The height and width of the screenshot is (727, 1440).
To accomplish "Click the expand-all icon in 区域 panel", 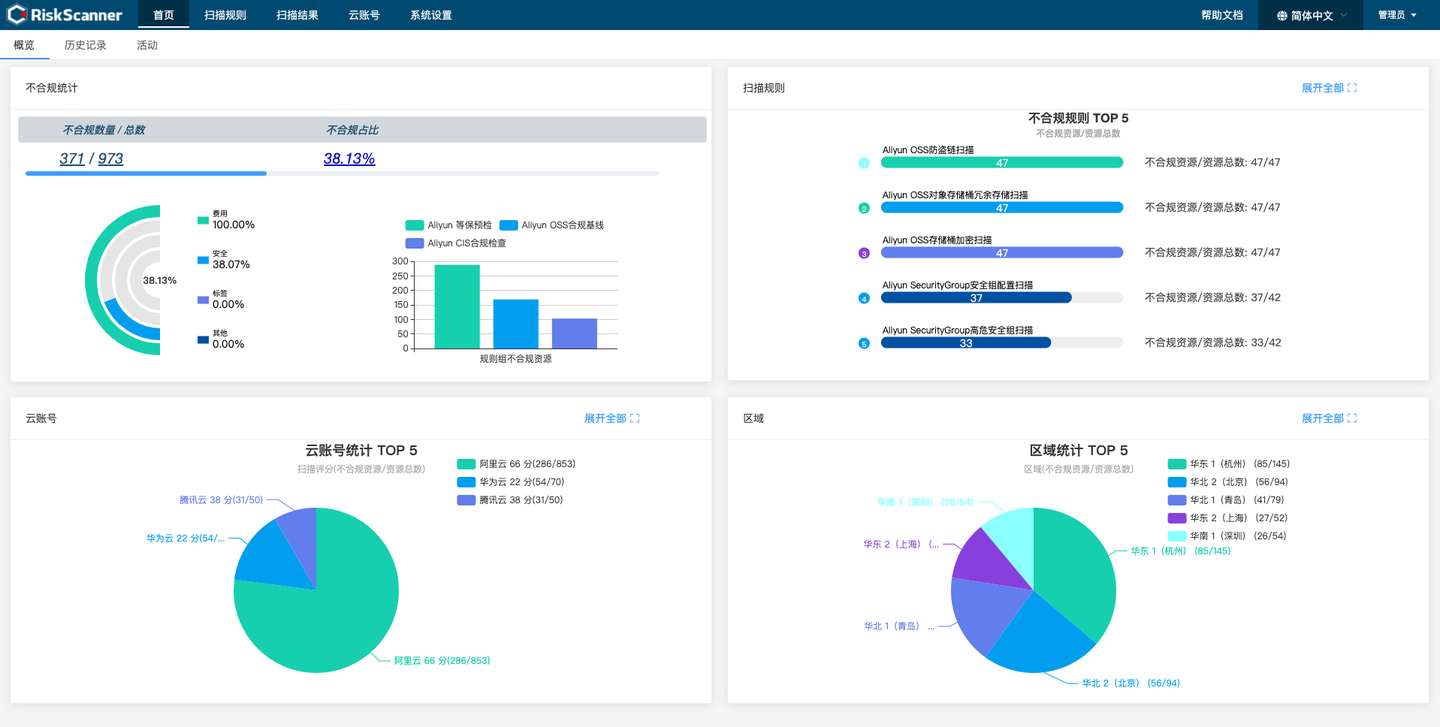I will pos(1352,419).
